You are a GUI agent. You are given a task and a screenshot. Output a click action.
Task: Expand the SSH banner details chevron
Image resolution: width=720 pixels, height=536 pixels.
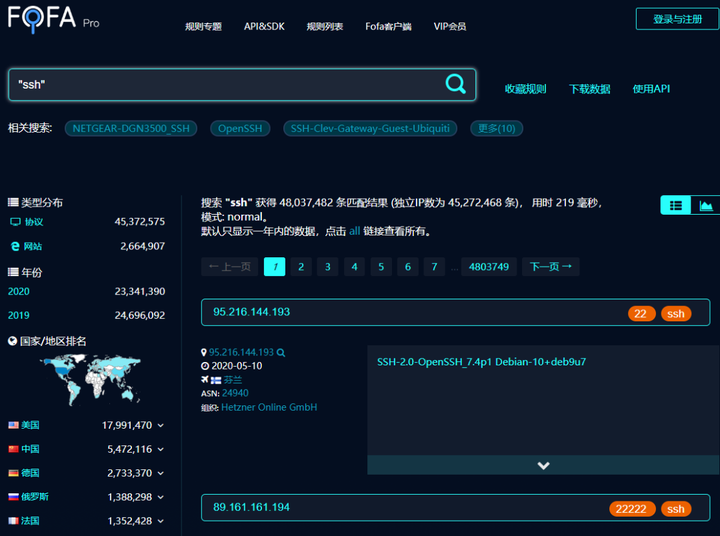543,465
